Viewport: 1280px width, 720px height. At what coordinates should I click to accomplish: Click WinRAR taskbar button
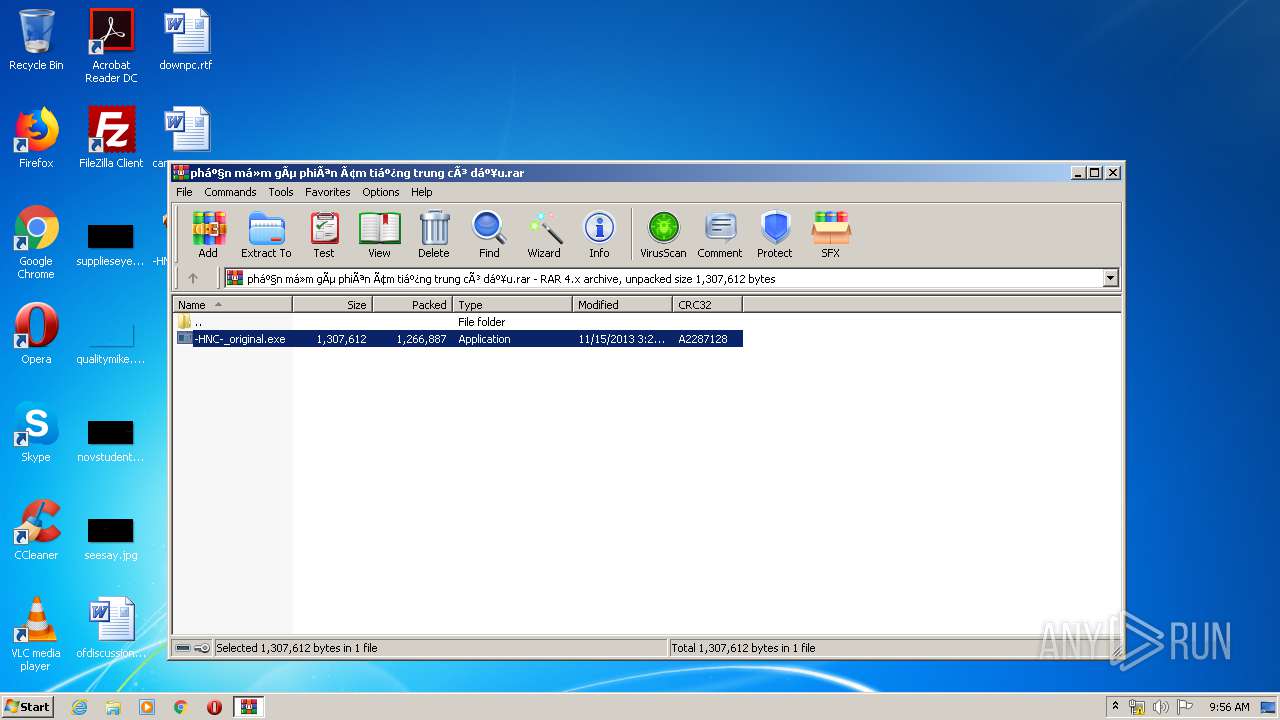pos(249,707)
